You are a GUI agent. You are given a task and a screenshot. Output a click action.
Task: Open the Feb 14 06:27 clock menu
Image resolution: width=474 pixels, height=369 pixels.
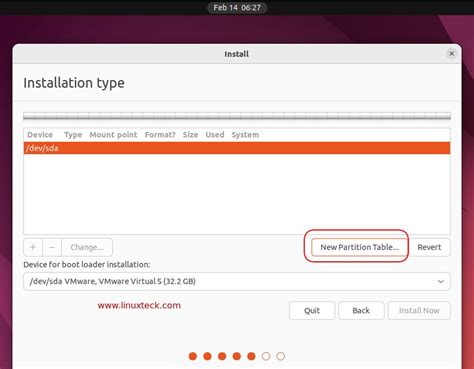(237, 8)
